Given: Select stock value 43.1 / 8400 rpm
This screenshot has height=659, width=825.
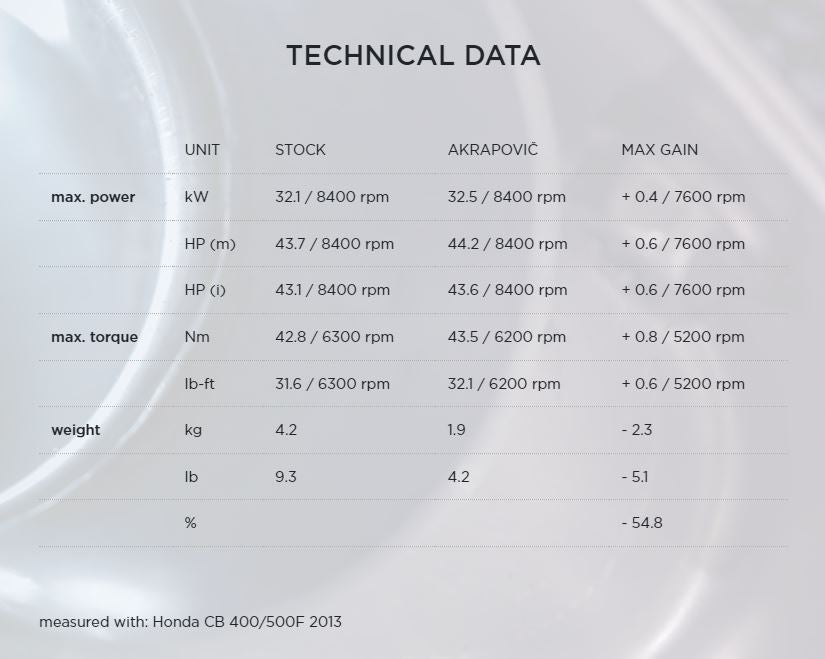Looking at the screenshot, I should click(332, 290).
